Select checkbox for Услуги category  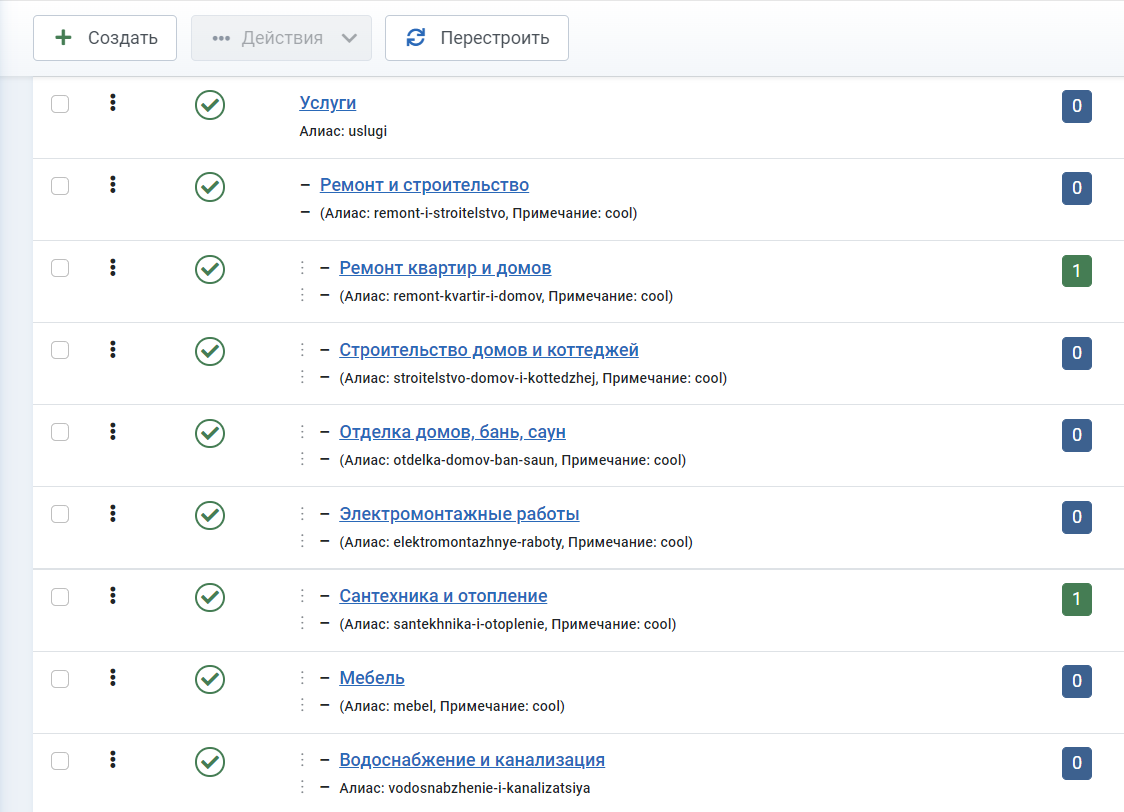60,104
